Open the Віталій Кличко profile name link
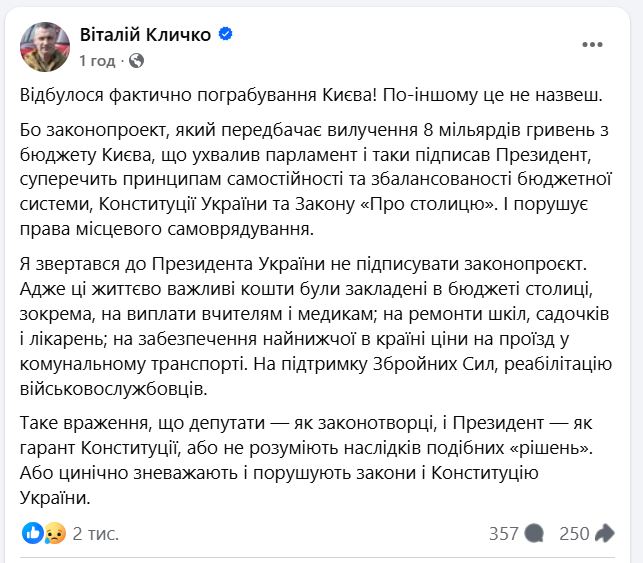The image size is (643, 563). tap(146, 34)
